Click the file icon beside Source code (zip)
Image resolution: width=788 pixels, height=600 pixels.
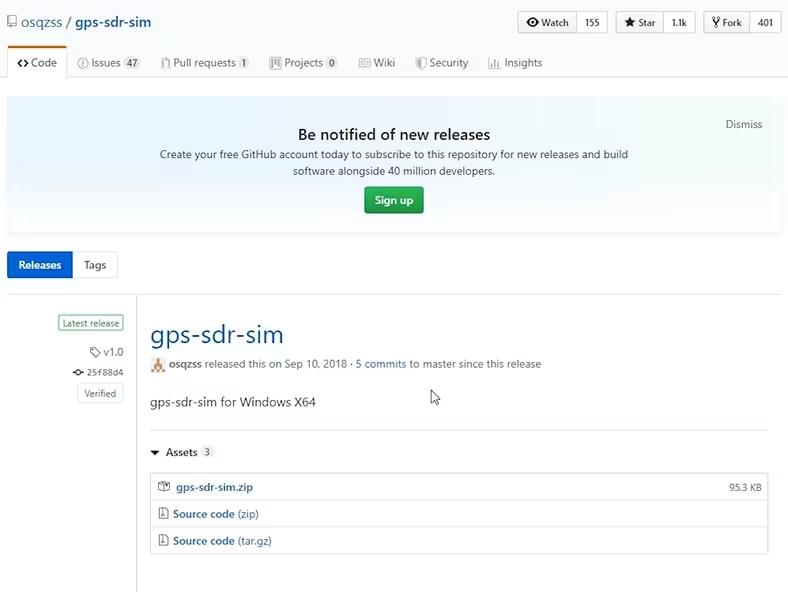tap(163, 513)
